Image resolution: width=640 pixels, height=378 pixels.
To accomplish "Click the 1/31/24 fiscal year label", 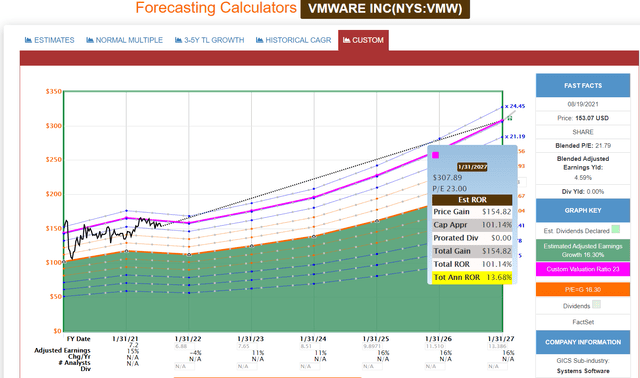I will coord(313,339).
